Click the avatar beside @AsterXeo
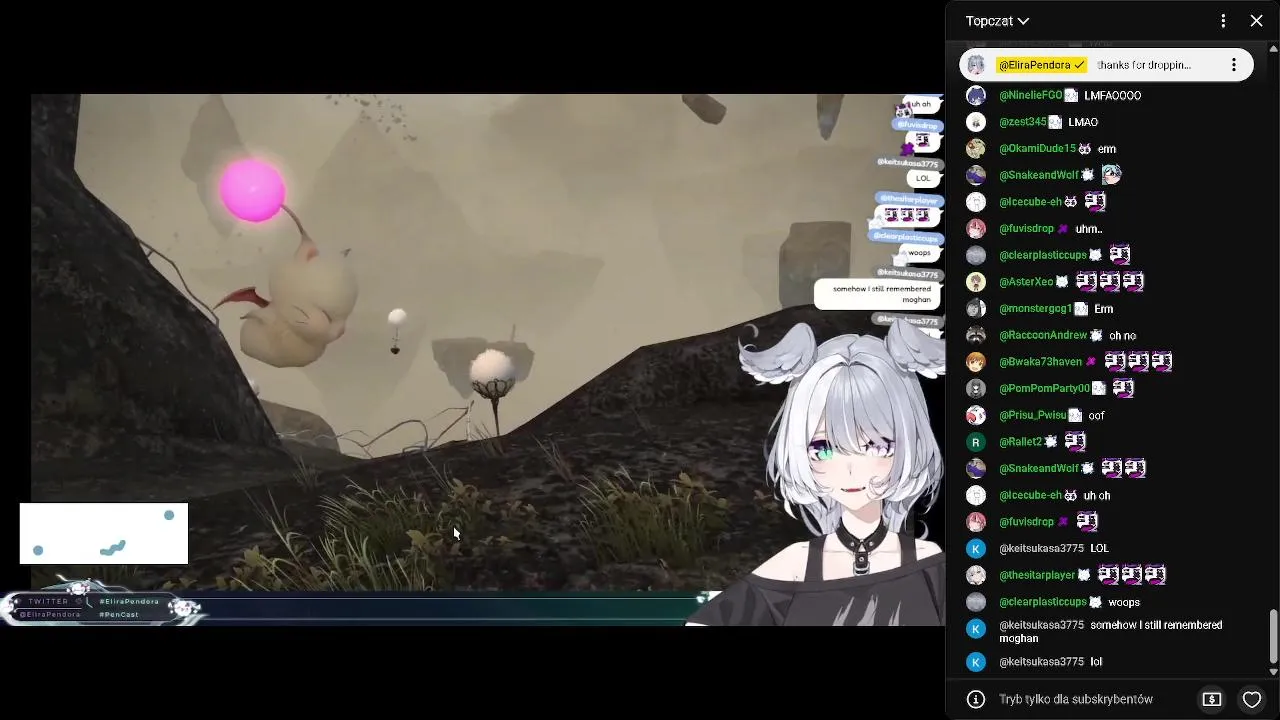Viewport: 1280px width, 720px height. 976,282
